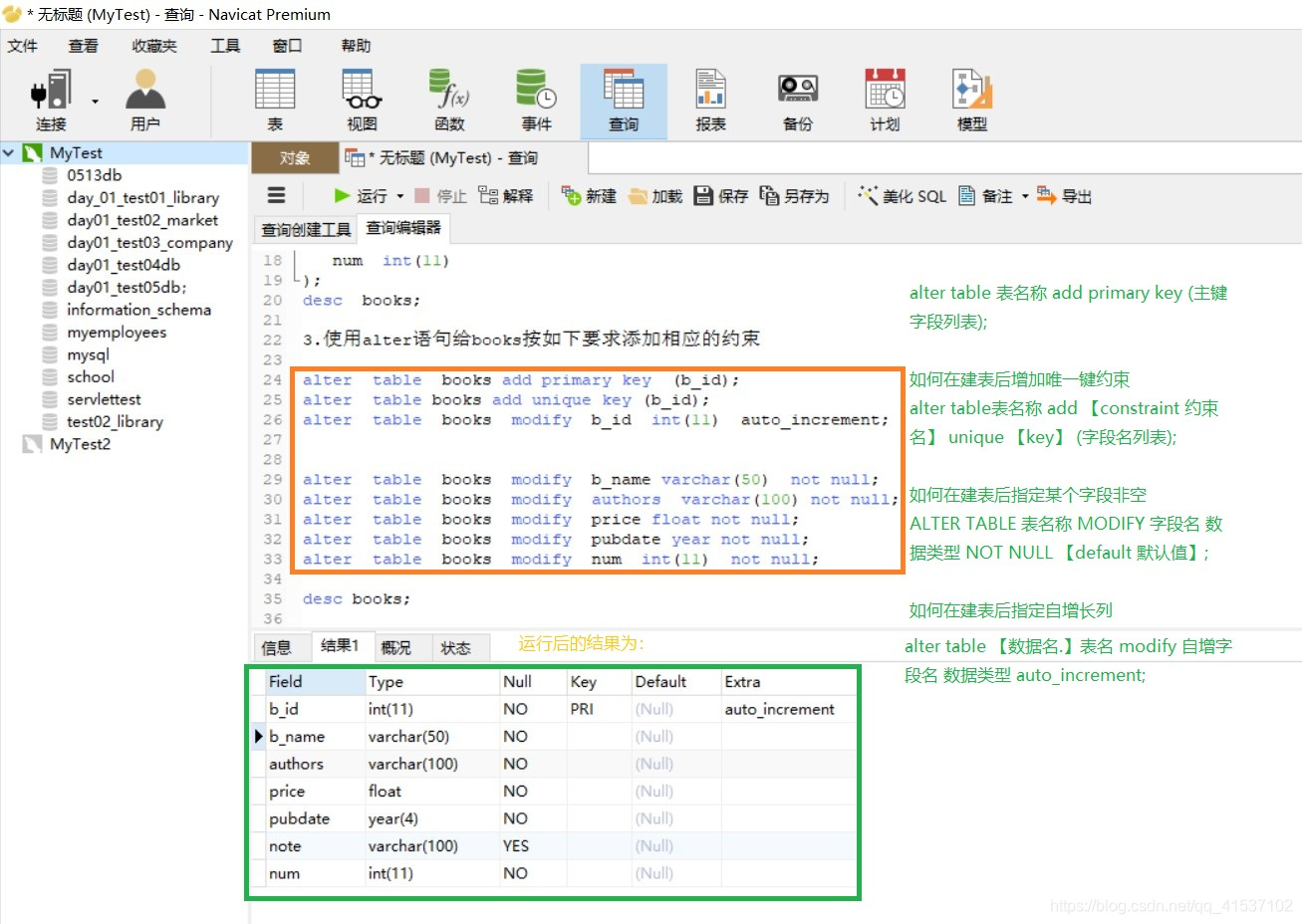Select the MyTest connection in tree
The width and height of the screenshot is (1302, 924).
pos(76,152)
